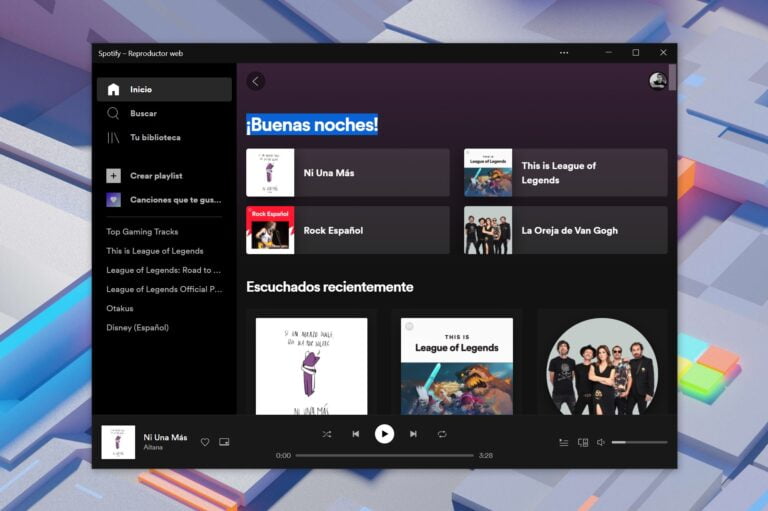Click the purple heart liked songs icon

click(x=113, y=199)
